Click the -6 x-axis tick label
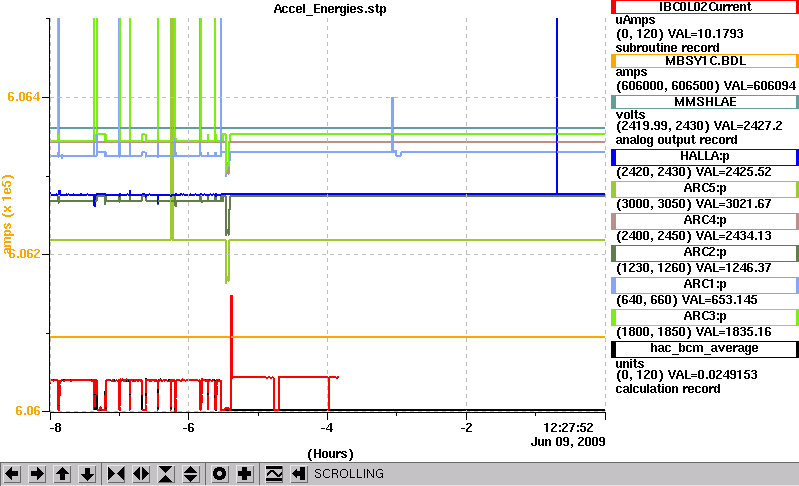Screen dimensions: 799x486 (x=188, y=427)
